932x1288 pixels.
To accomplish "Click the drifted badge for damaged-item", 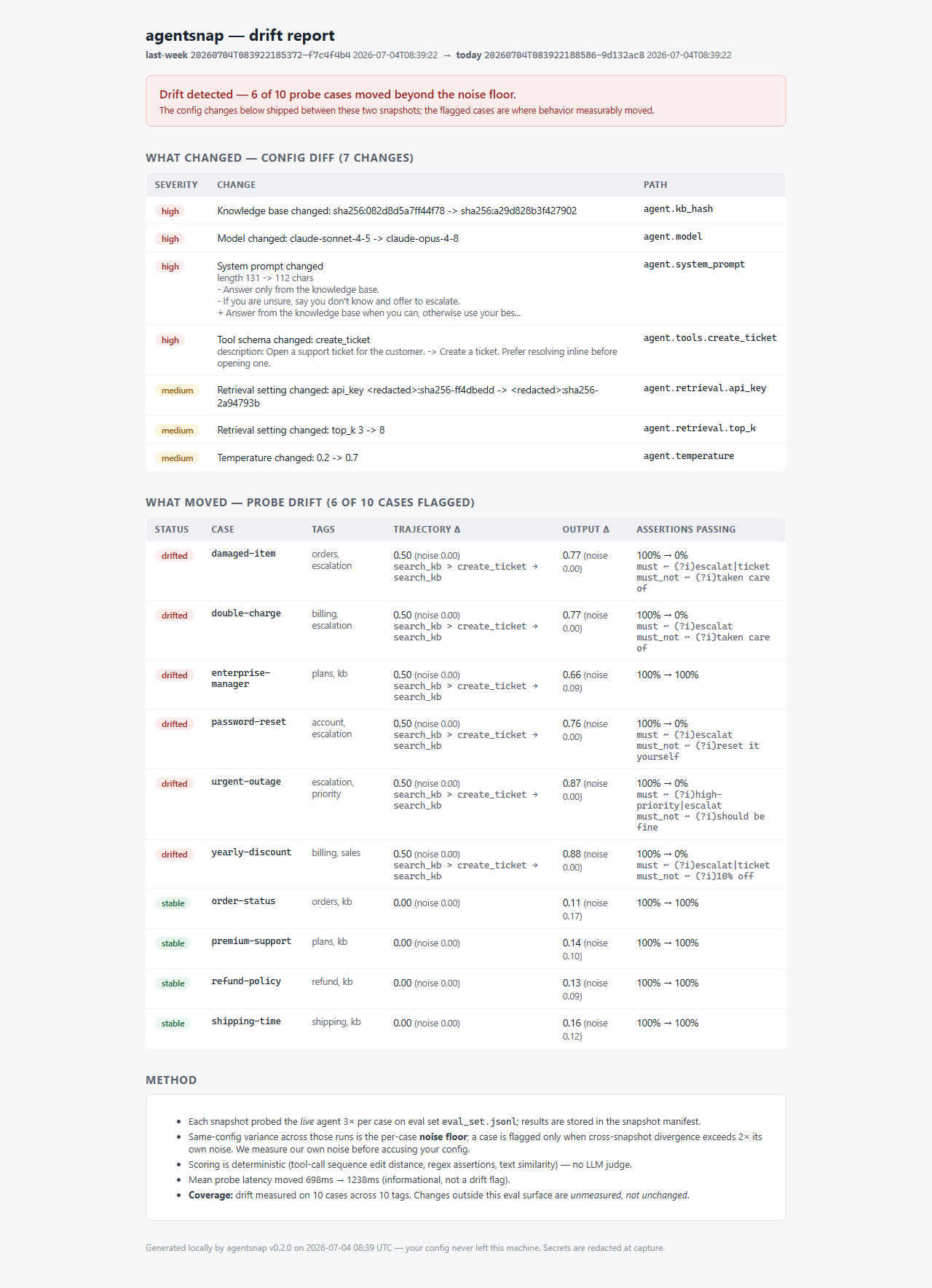I will 175,556.
